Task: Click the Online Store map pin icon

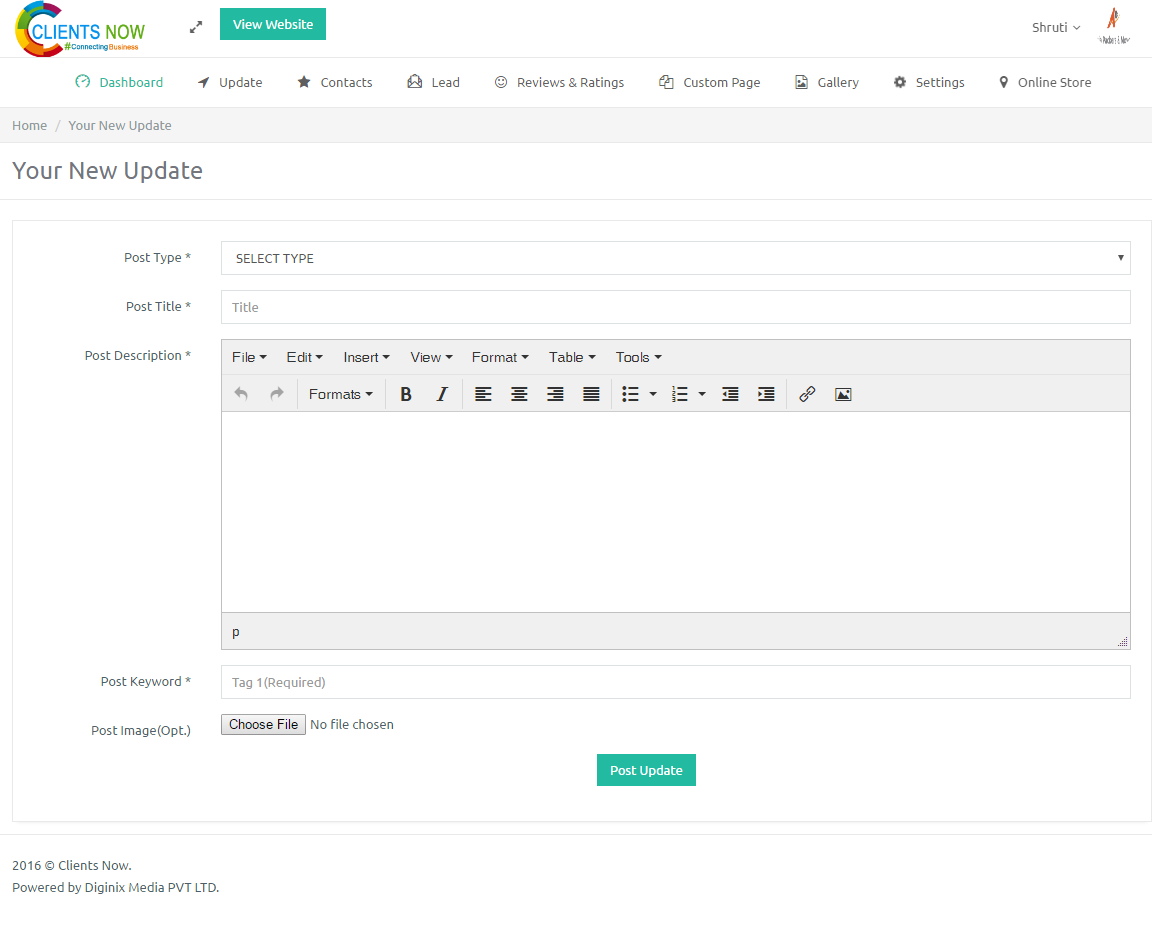Action: [1004, 82]
